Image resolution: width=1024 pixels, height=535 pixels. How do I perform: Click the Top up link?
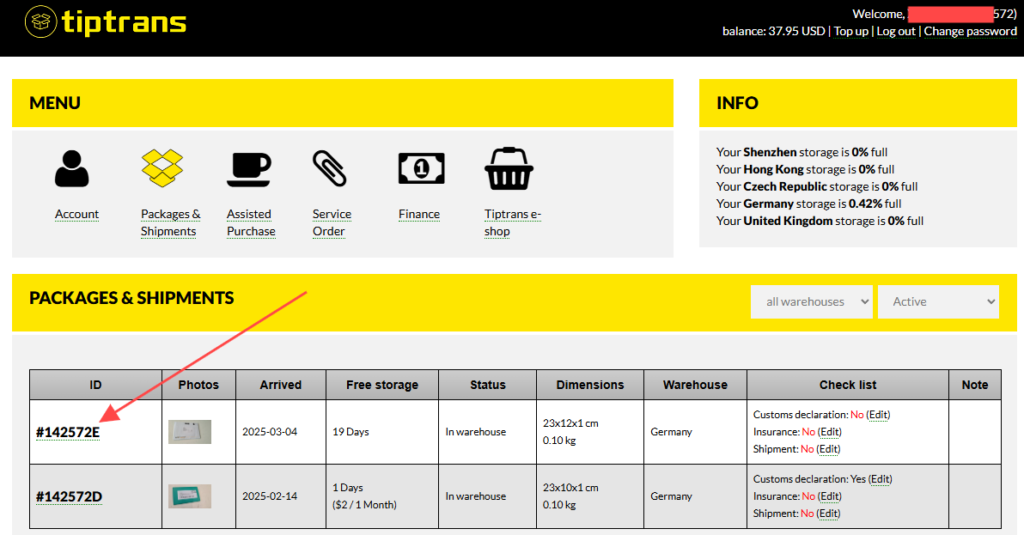851,31
